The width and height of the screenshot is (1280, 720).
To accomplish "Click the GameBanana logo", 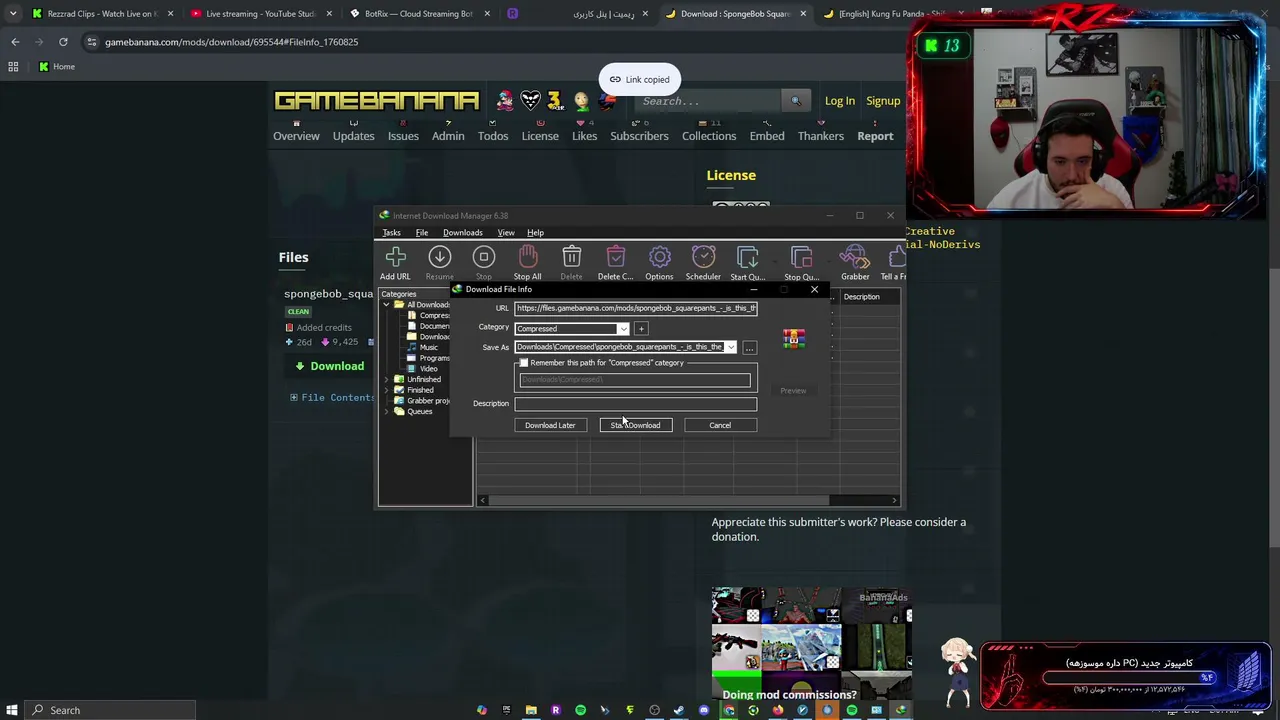I will [x=377, y=100].
